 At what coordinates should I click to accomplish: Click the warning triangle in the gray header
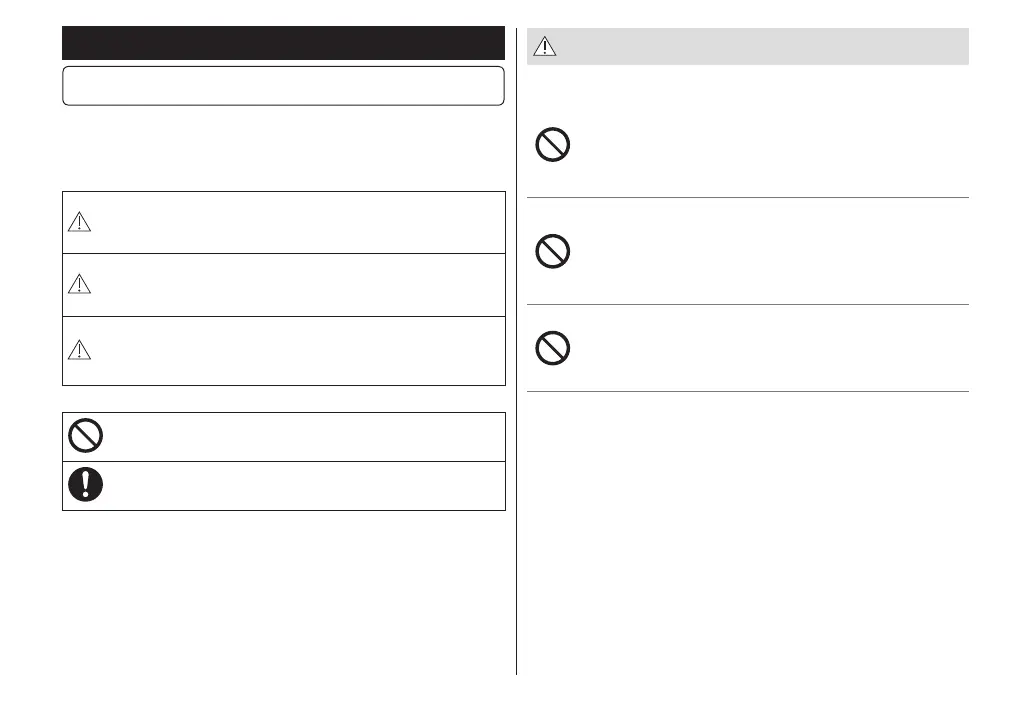545,47
